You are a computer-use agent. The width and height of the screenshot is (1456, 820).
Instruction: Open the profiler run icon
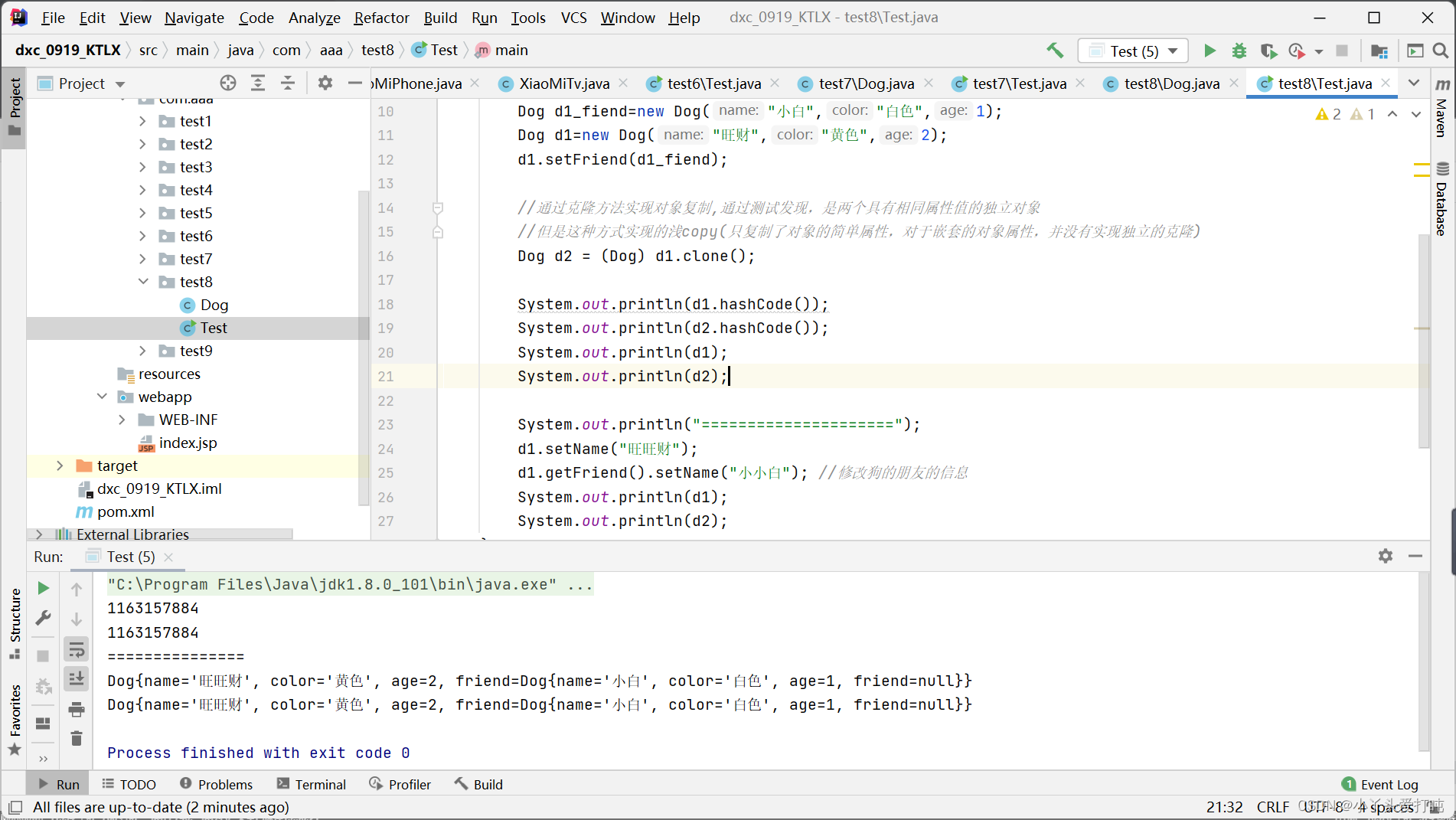click(x=1297, y=51)
